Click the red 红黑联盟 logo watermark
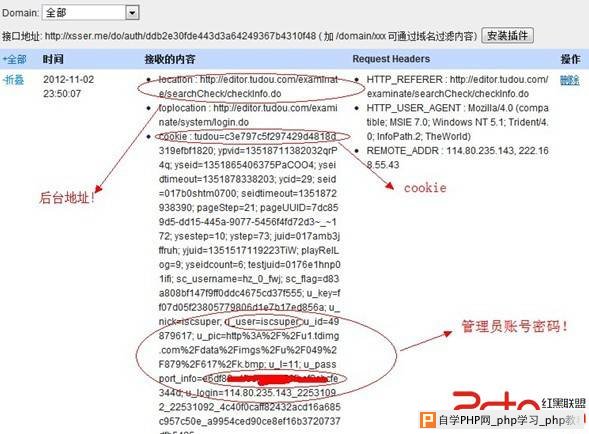Viewport: 589px width, 434px height. coord(519,401)
